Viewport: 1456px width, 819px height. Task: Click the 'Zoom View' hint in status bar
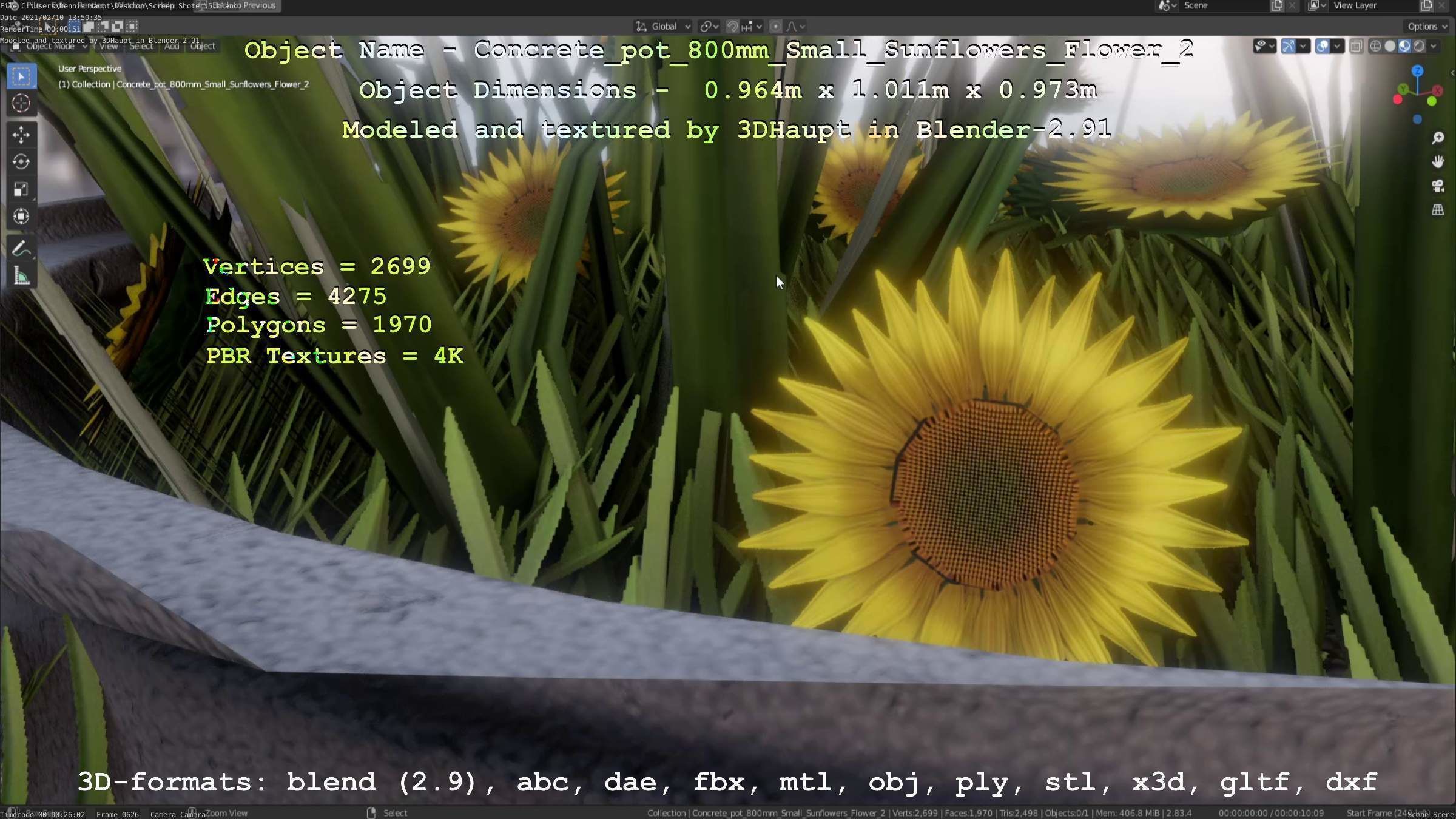(x=226, y=813)
